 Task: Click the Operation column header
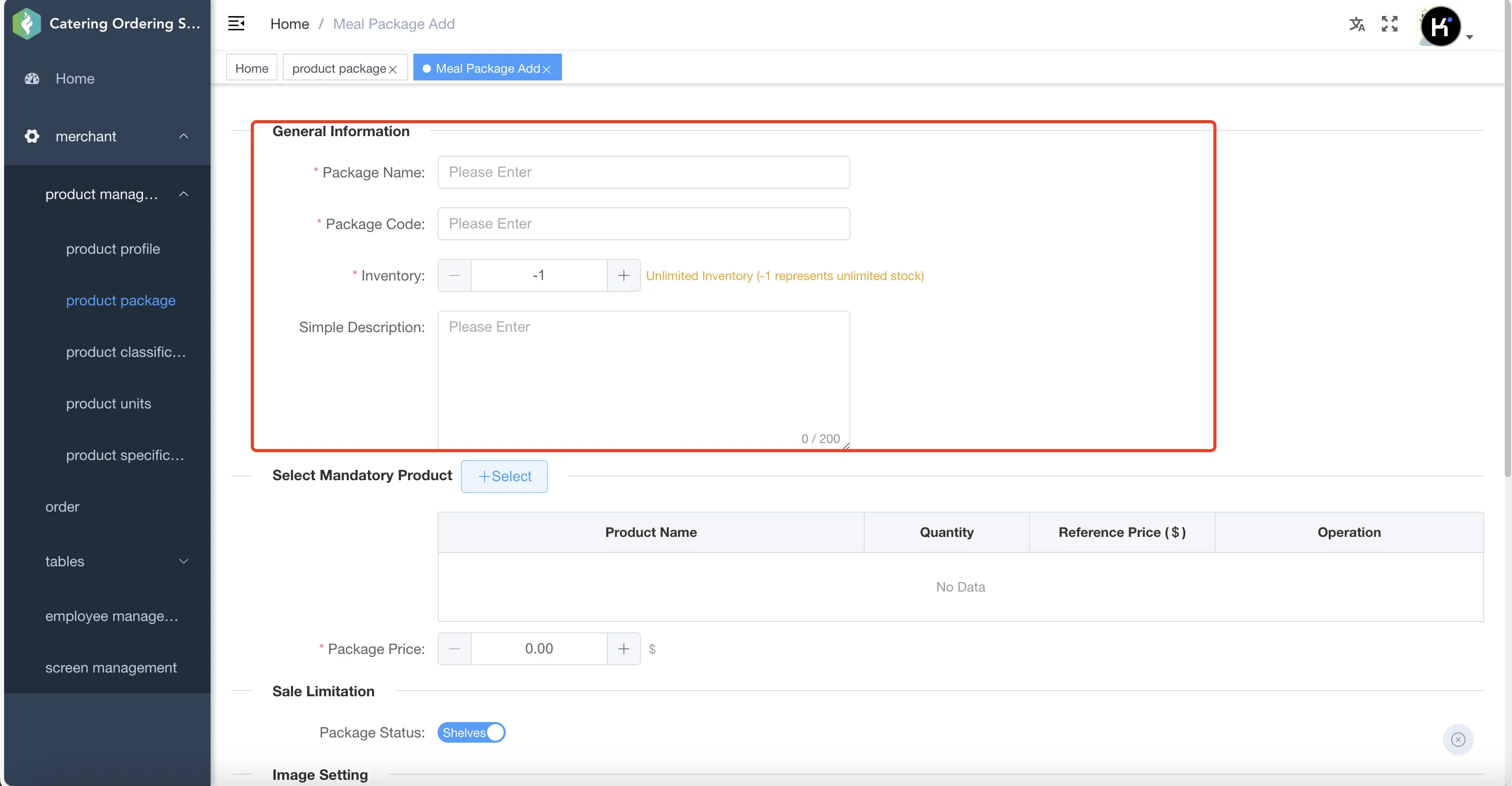pyautogui.click(x=1349, y=532)
